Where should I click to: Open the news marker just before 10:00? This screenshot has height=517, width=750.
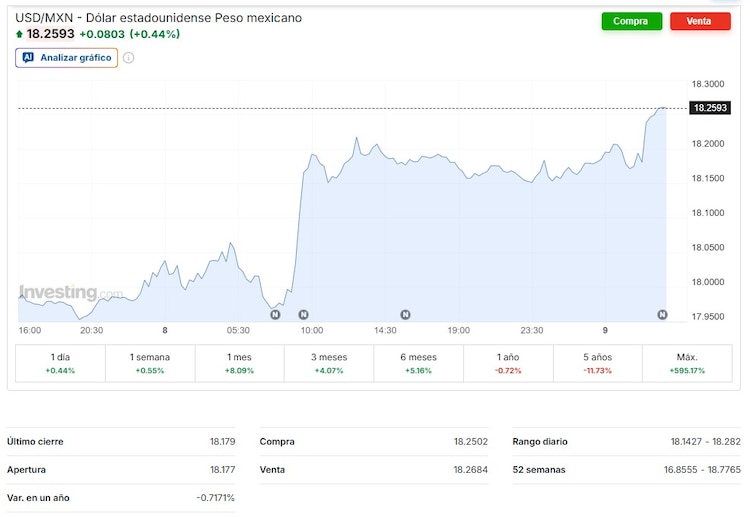click(303, 315)
